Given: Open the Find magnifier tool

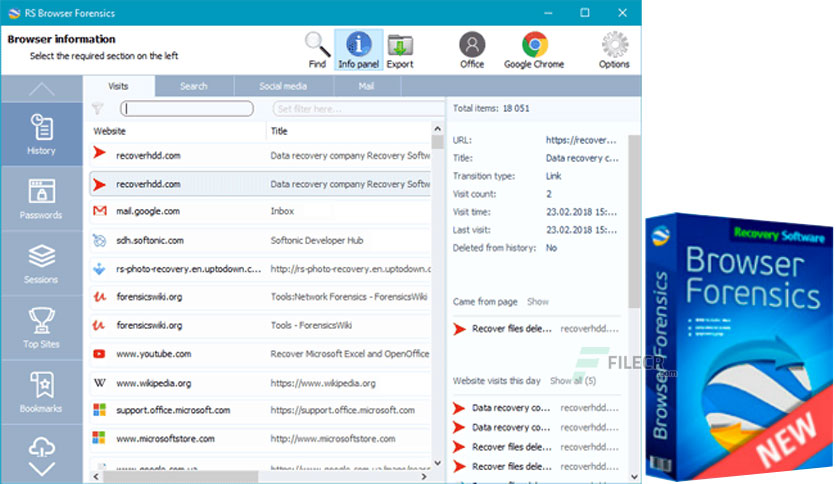Looking at the screenshot, I should tap(317, 50).
